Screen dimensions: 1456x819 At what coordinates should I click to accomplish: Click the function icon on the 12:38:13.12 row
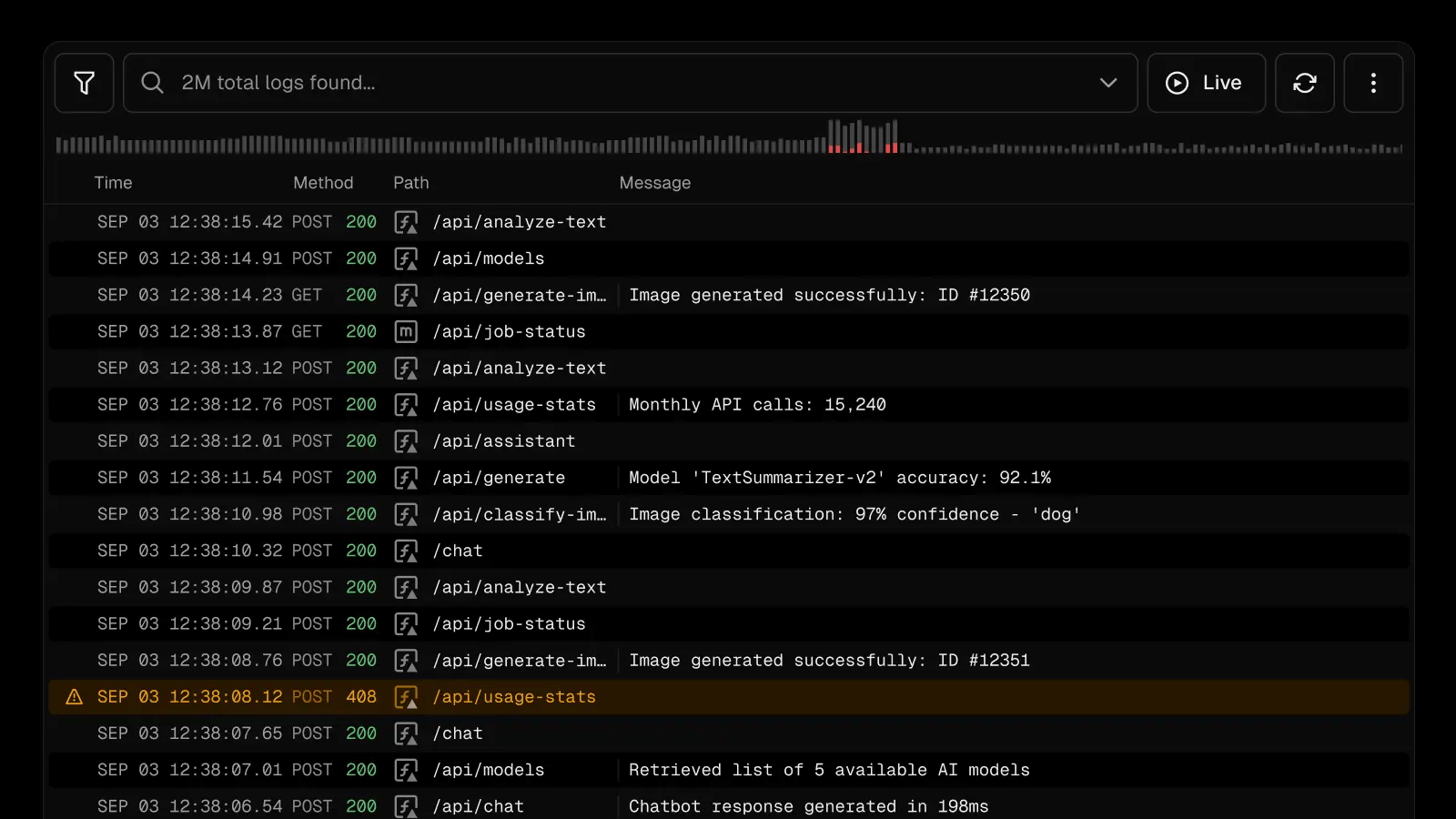406,369
